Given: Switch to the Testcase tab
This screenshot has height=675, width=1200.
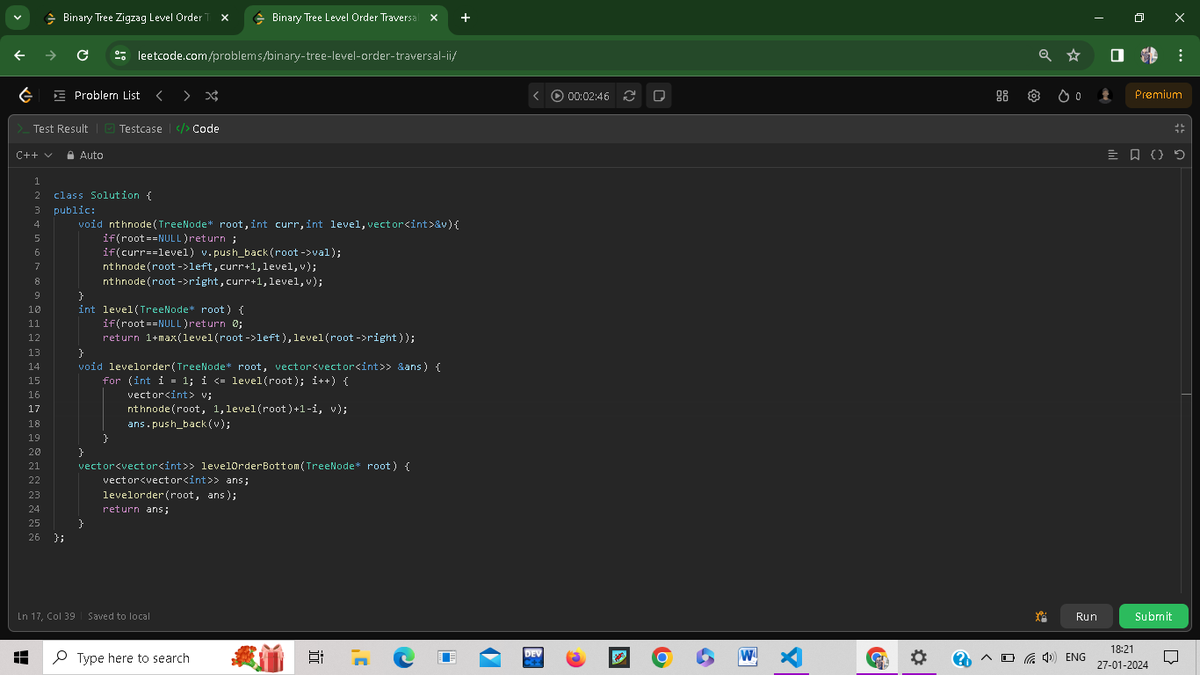Looking at the screenshot, I should tap(133, 129).
